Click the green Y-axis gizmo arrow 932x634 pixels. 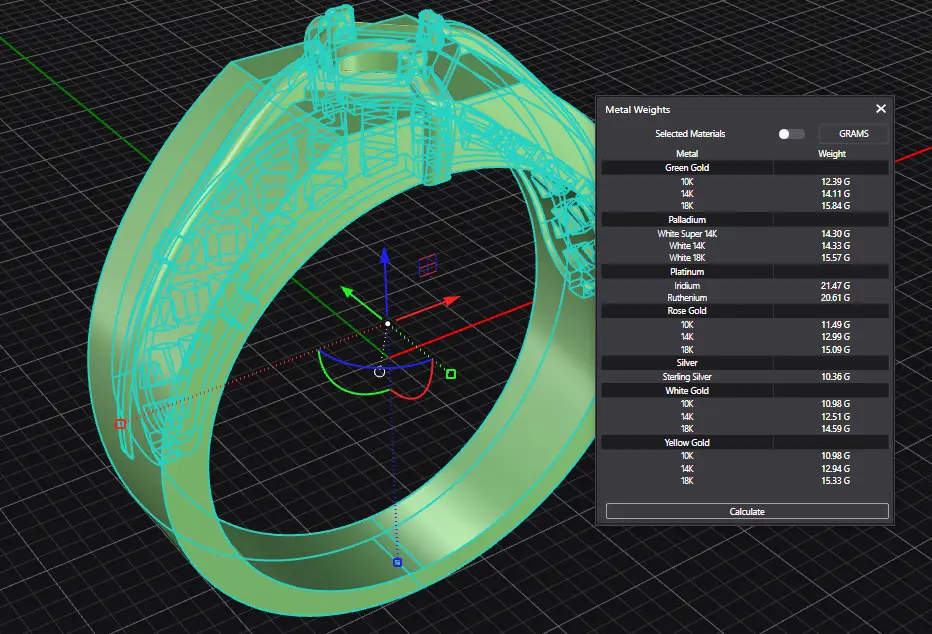349,292
